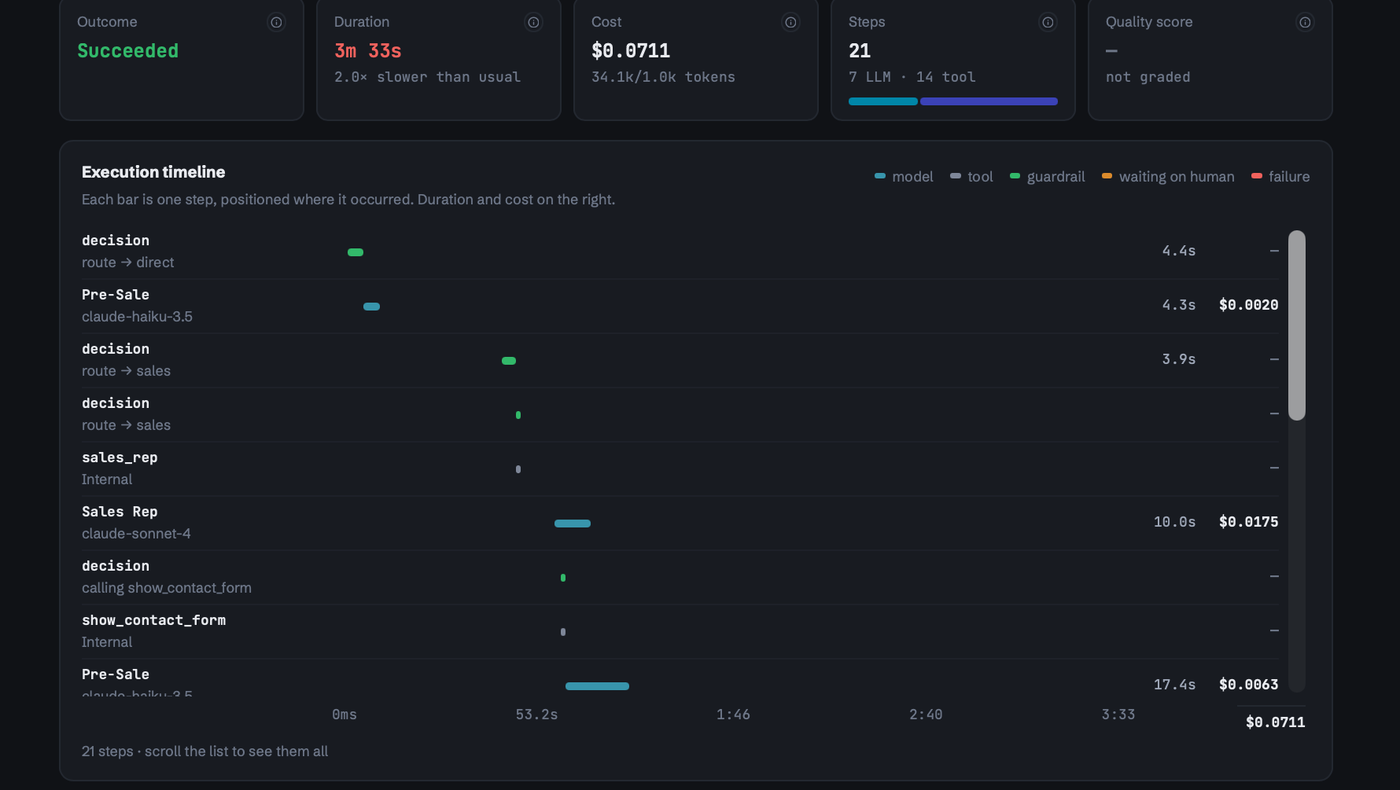This screenshot has height=790, width=1400.
Task: Click the "34.1k/1.0k tokens" text
Action: click(x=663, y=77)
